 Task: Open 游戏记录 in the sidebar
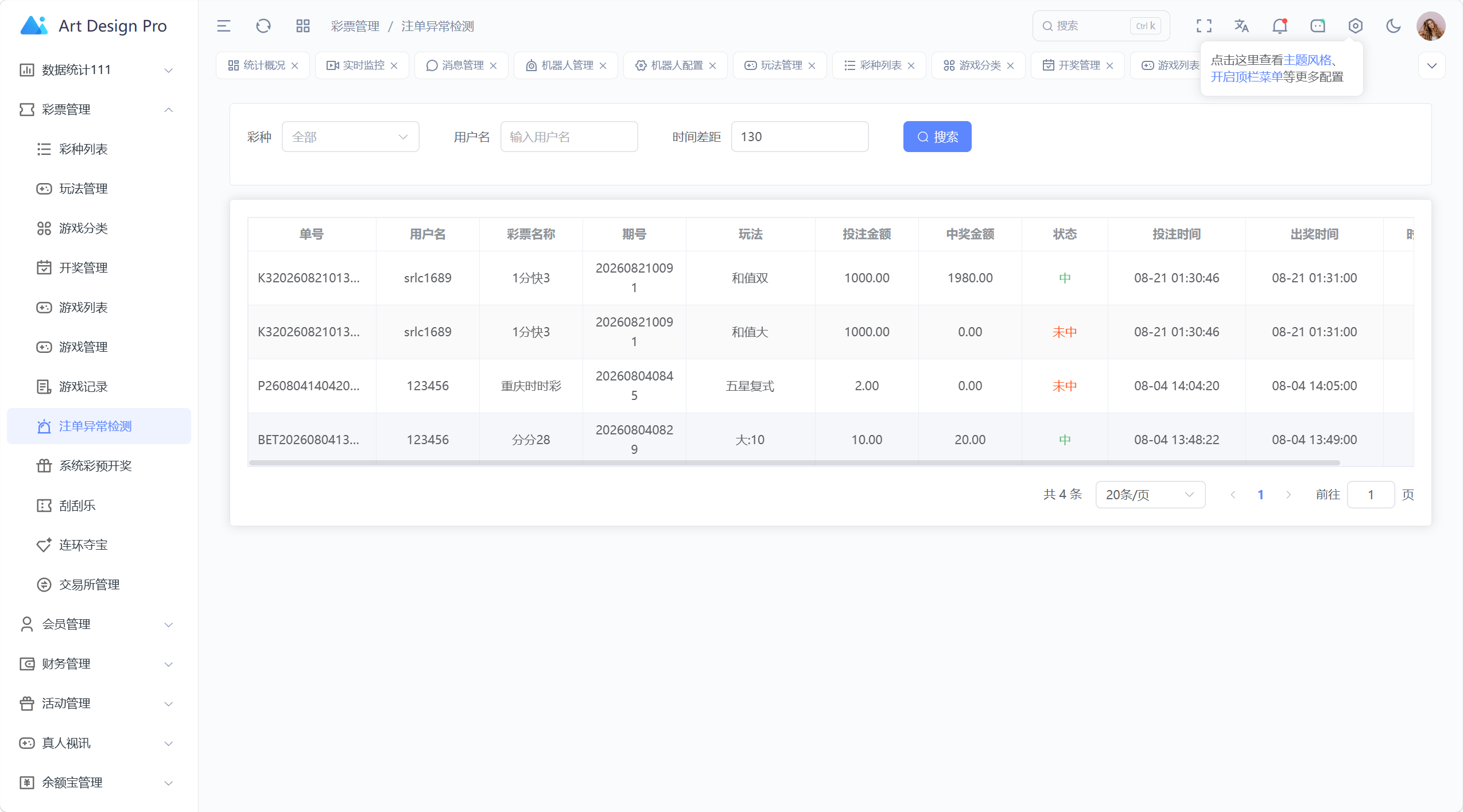pos(99,387)
